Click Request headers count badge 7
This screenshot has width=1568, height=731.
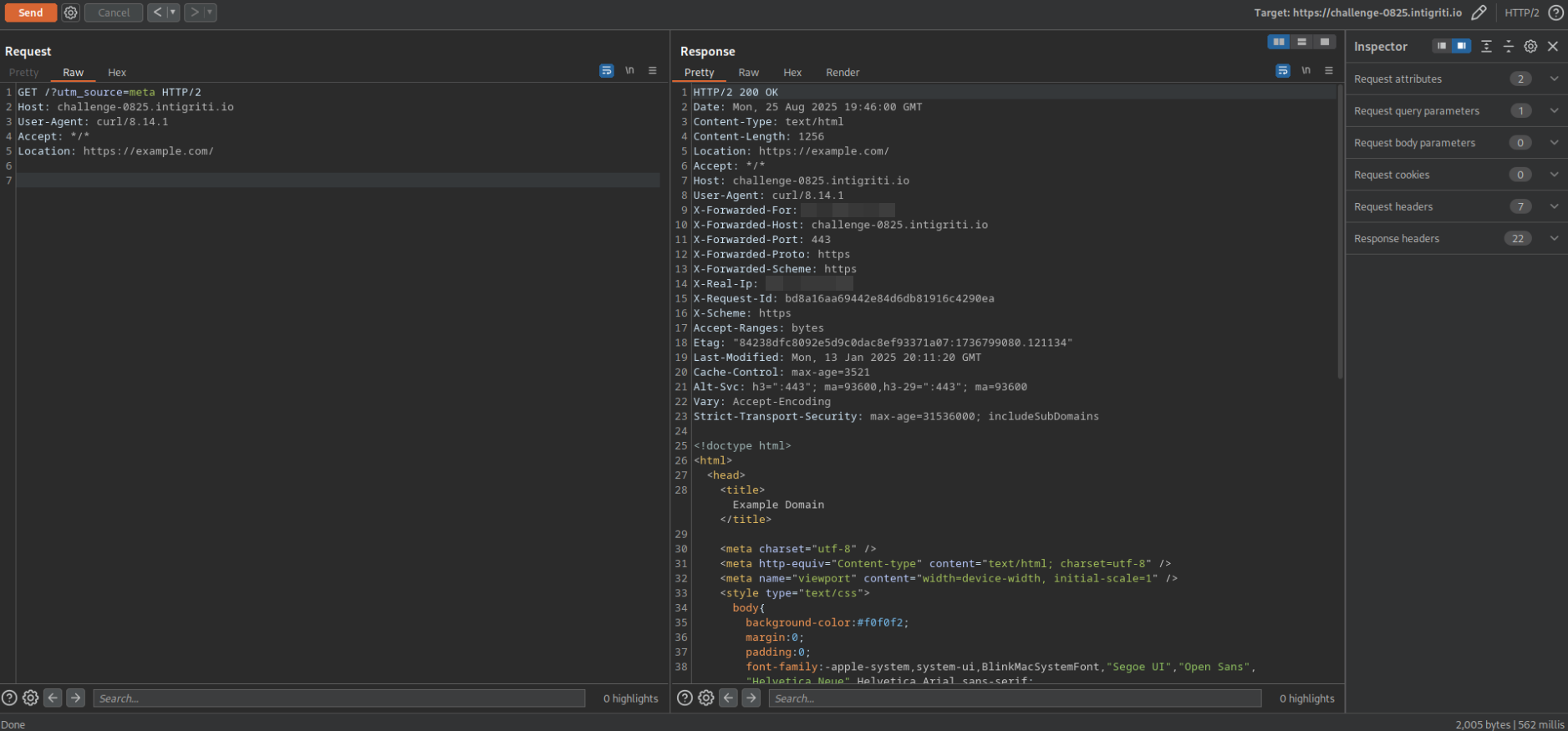(1520, 206)
